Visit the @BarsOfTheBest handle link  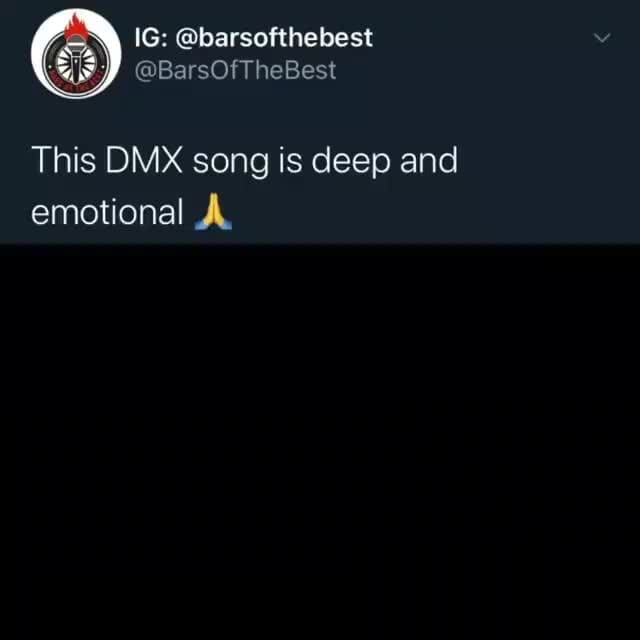click(x=235, y=70)
